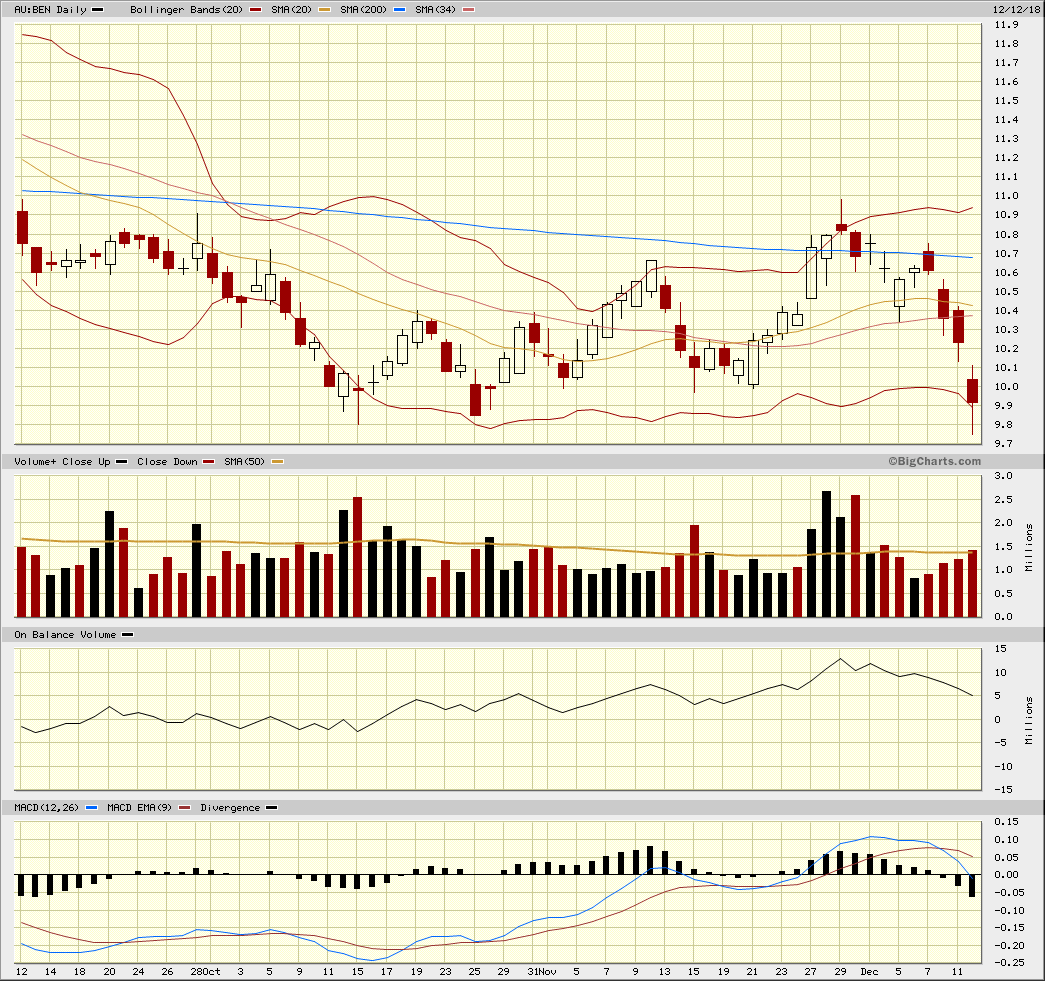This screenshot has height=981, width=1045.
Task: Select the Divergence legend label
Action: pos(230,807)
